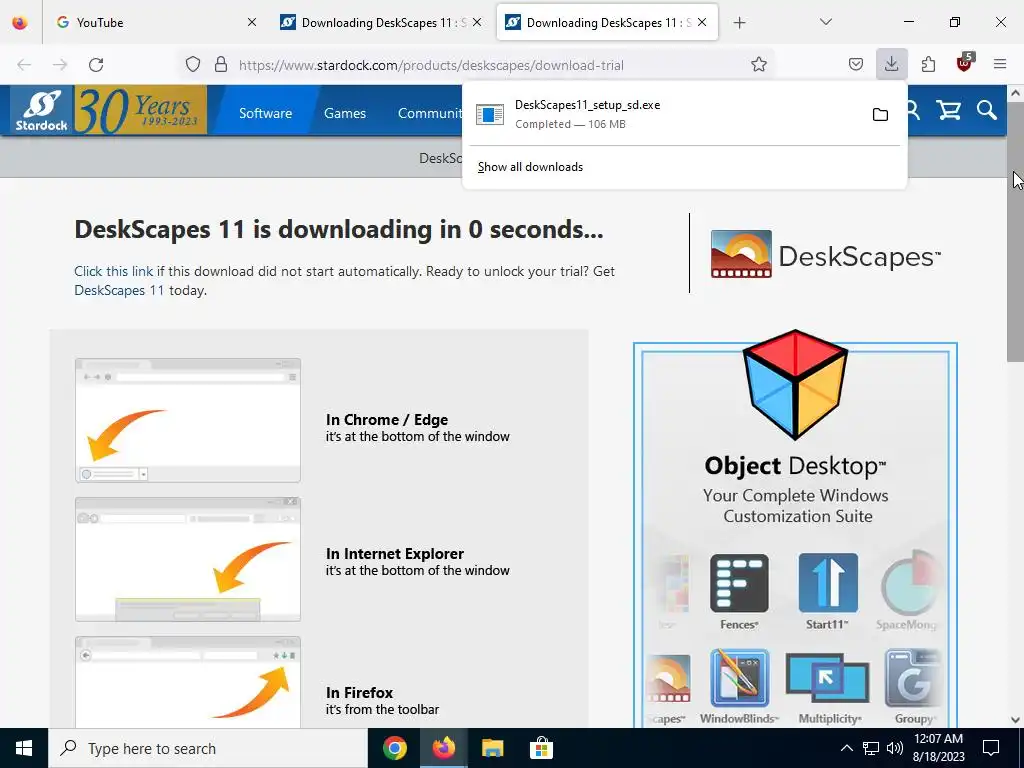1024x768 pixels.
Task: Click the Firefox instruction image
Action: tap(188, 682)
